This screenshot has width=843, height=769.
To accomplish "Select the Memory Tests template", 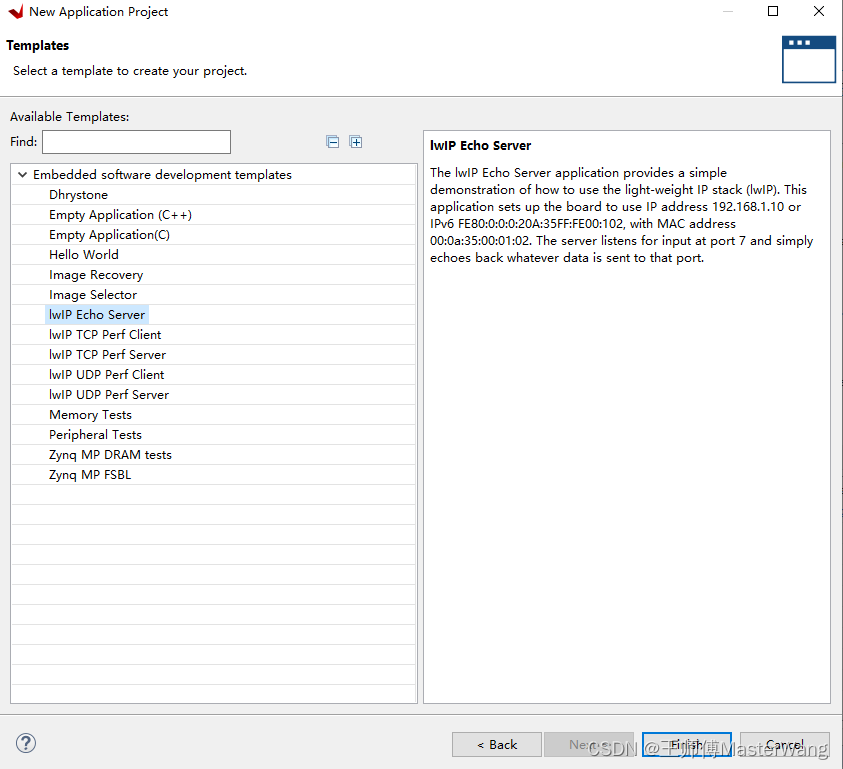I will click(90, 415).
